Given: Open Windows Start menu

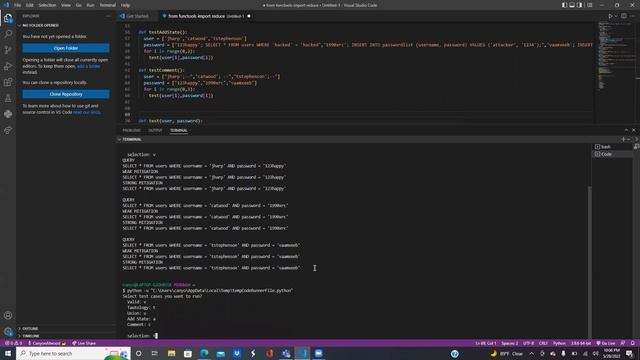Looking at the screenshot, I should (8, 353).
